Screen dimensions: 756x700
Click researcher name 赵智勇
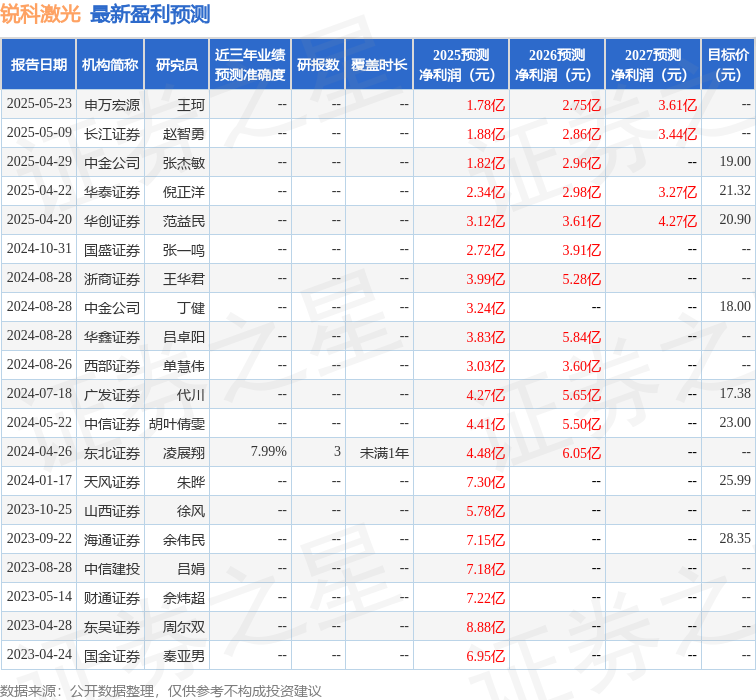pos(184,134)
